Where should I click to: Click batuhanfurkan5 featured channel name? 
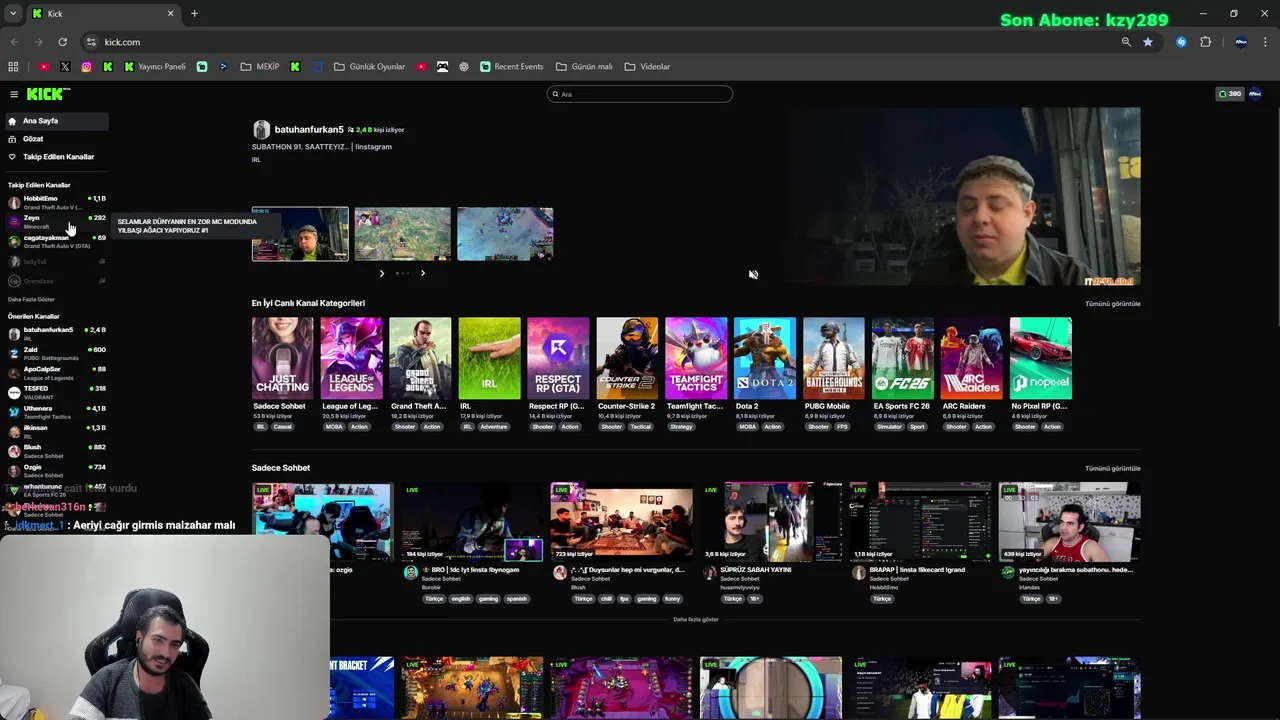(309, 130)
